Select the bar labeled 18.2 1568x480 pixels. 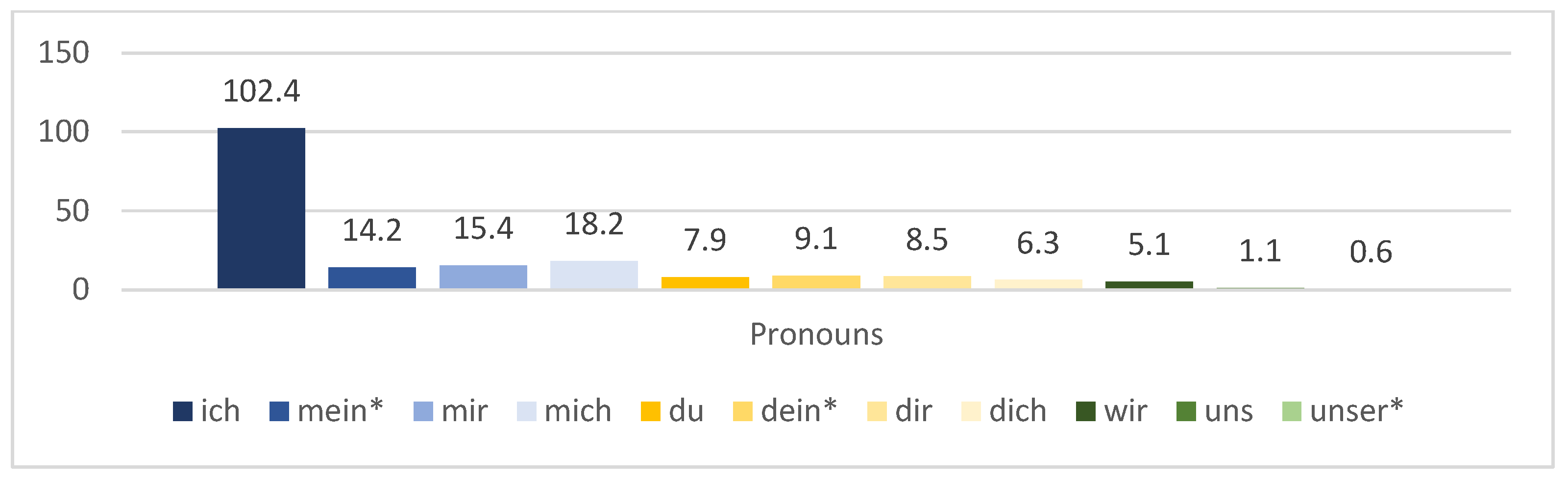point(594,274)
